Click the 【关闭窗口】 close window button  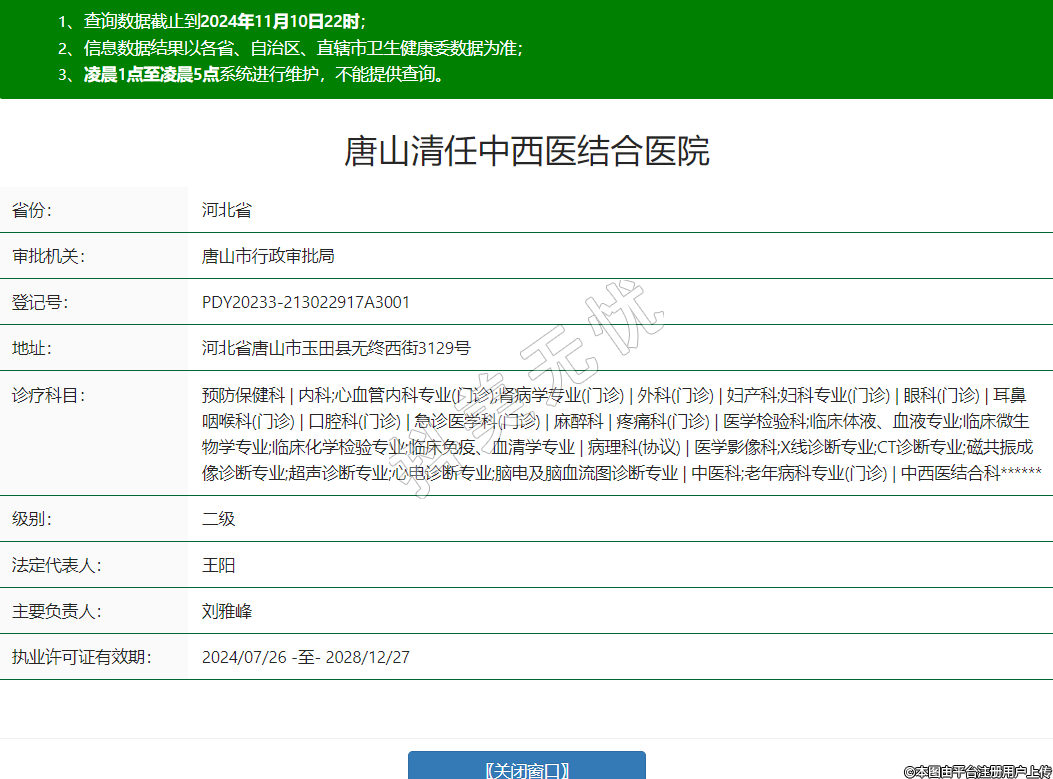click(526, 767)
